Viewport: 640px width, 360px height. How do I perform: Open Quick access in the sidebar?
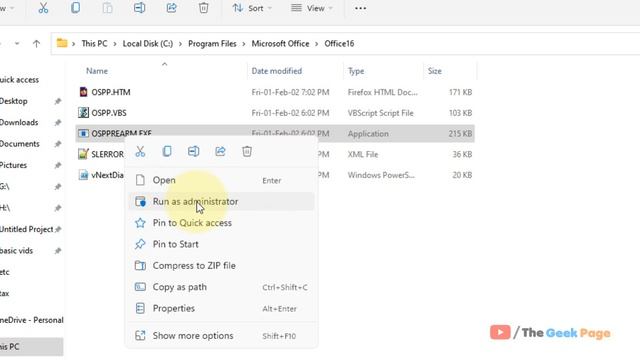coord(20,80)
